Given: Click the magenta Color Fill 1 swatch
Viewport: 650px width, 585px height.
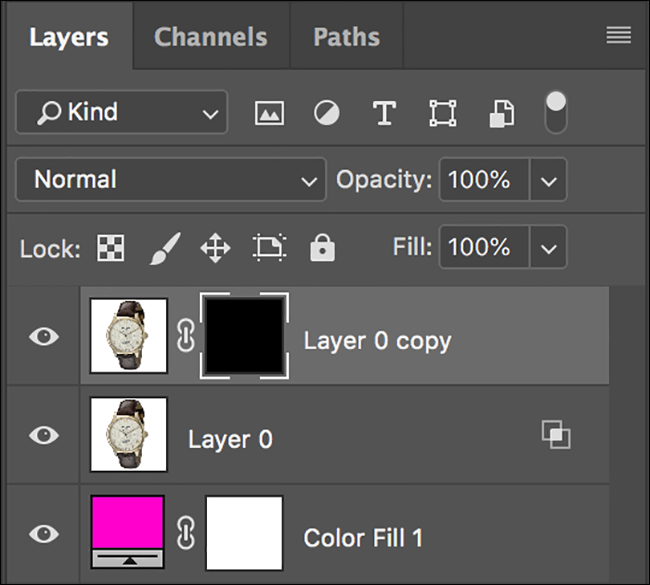Looking at the screenshot, I should (128, 522).
